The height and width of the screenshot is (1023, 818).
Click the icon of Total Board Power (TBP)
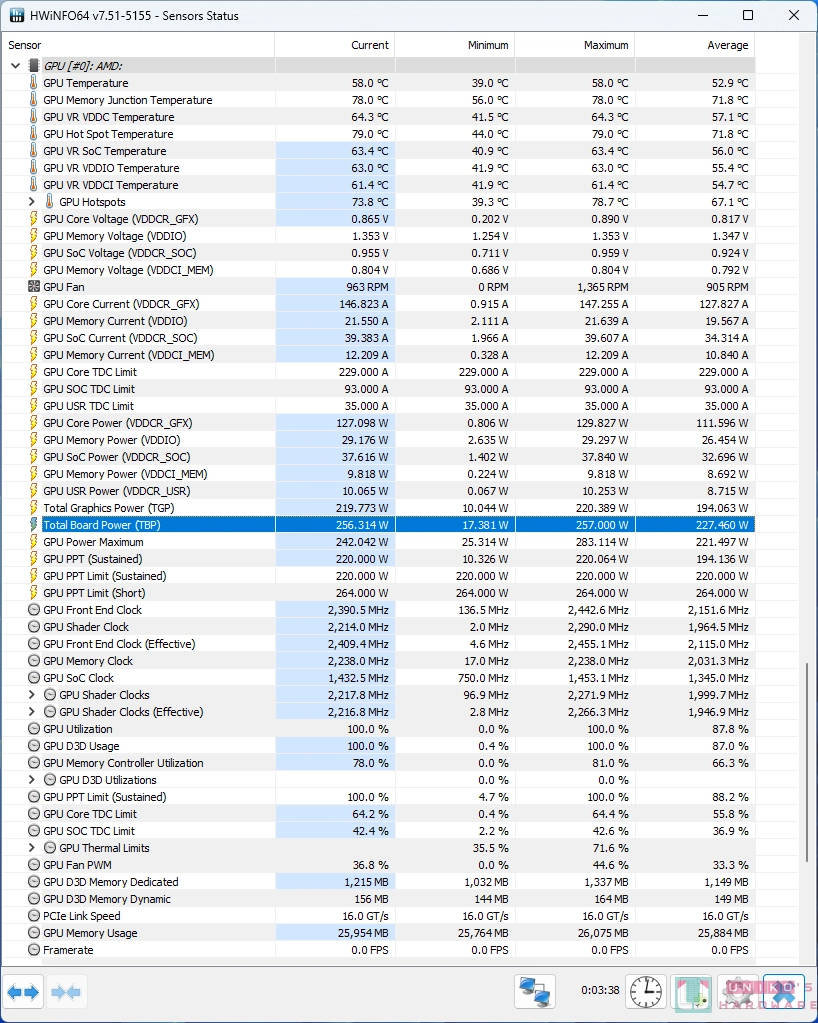[34, 525]
